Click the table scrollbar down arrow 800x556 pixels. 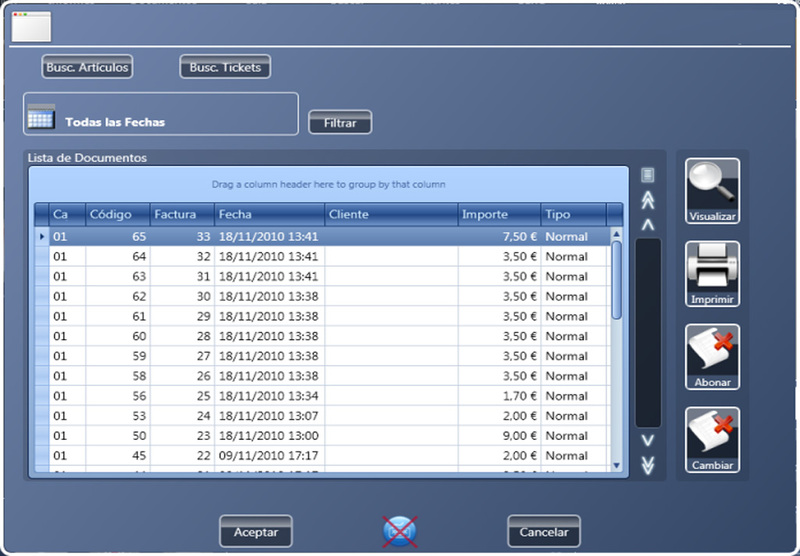[616, 465]
